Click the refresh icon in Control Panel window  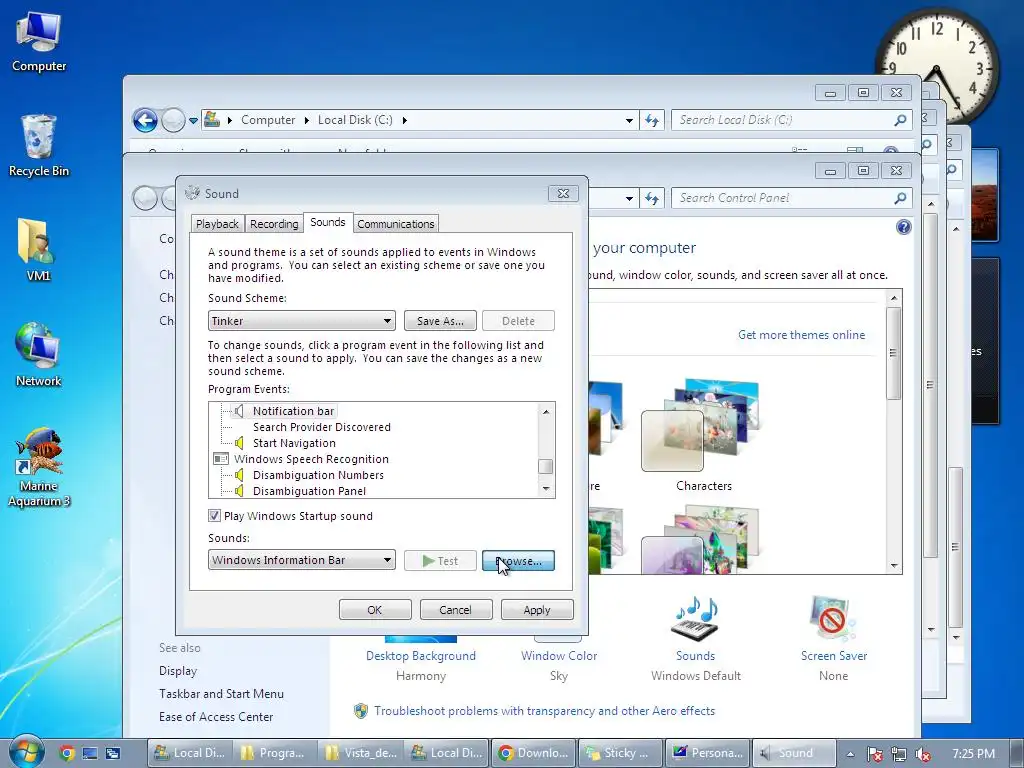(x=652, y=198)
